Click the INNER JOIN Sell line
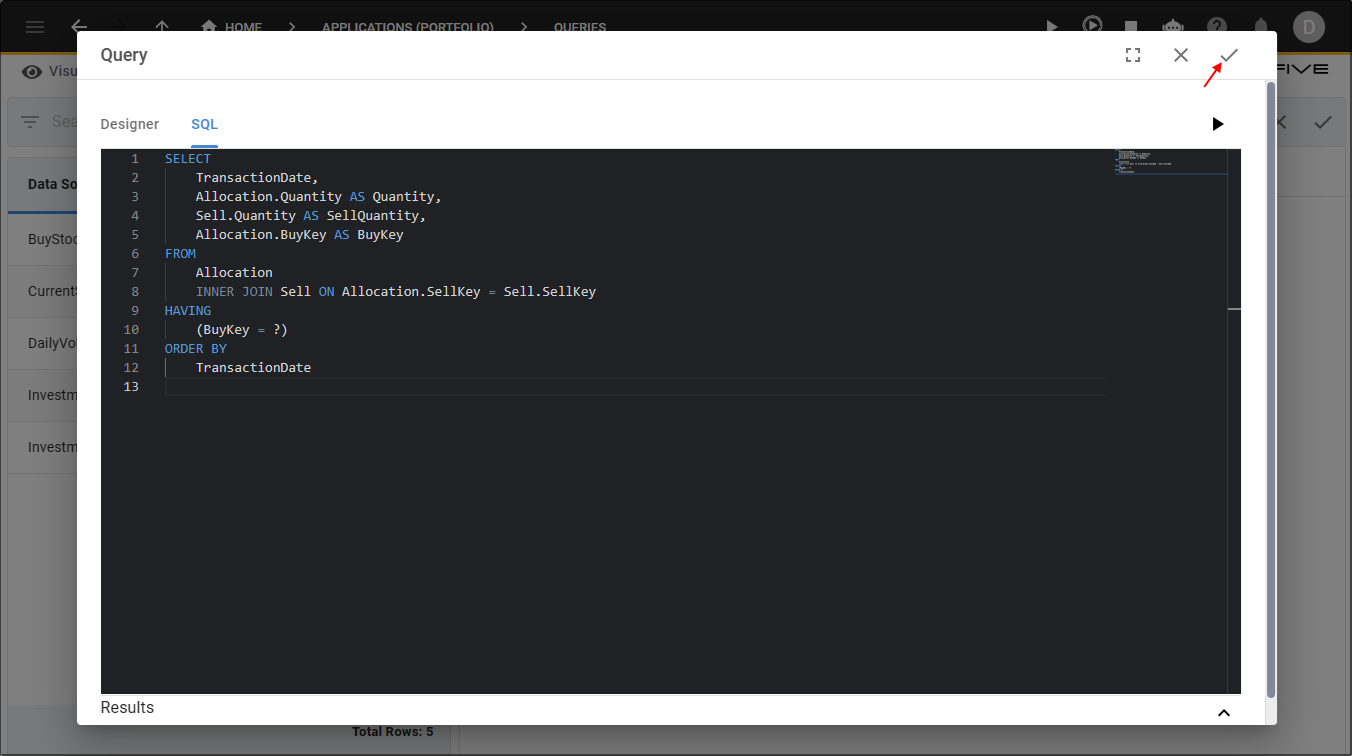Viewport: 1352px width, 756px height. [396, 292]
